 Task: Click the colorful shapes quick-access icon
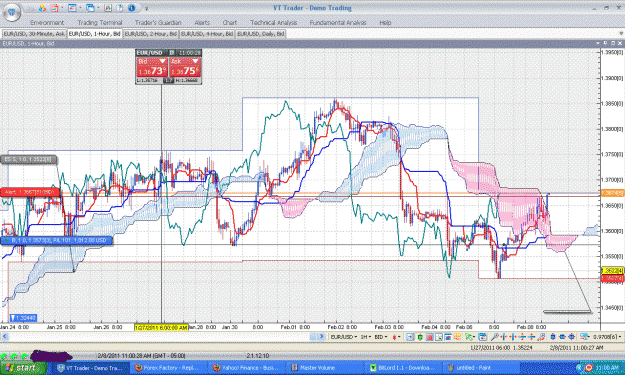(42, 8)
